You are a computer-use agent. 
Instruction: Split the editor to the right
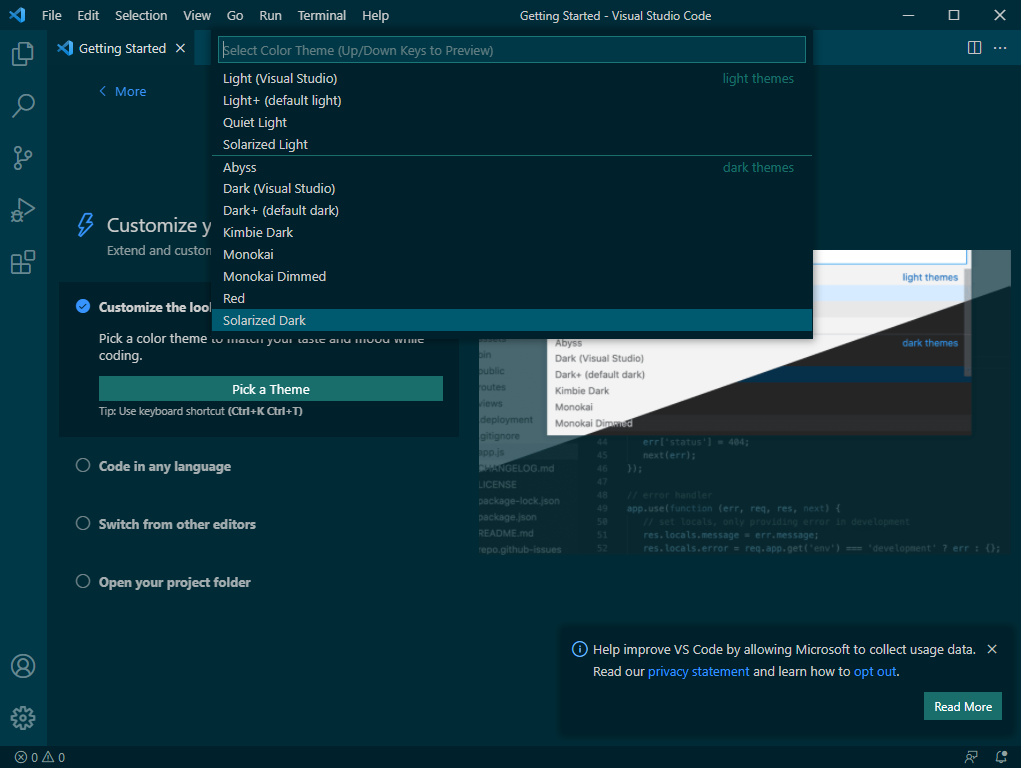tap(974, 48)
